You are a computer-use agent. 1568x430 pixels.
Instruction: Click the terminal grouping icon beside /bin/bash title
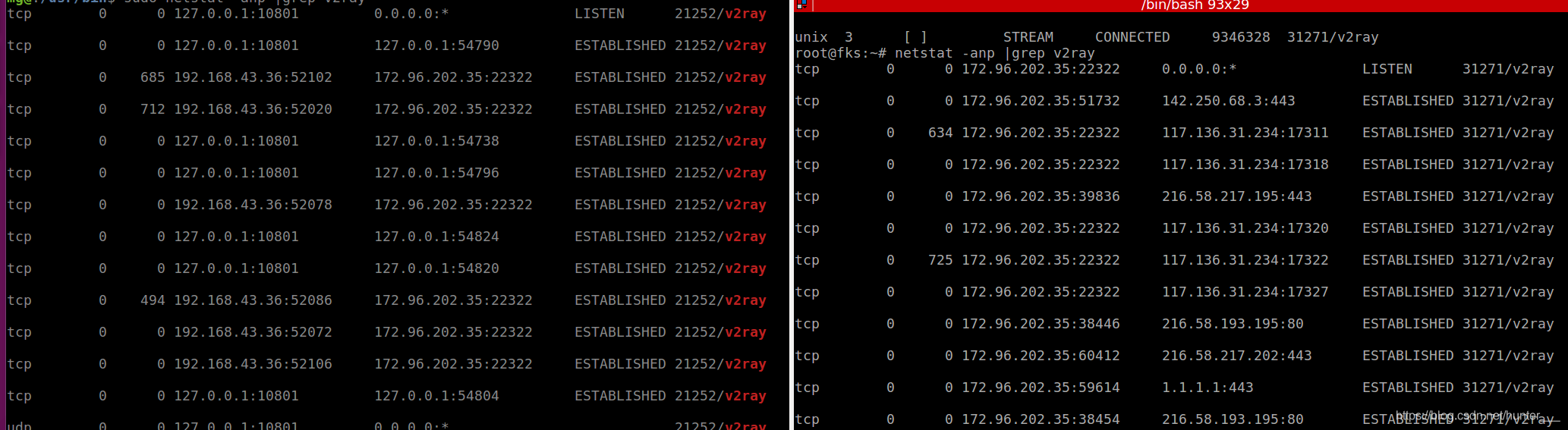pos(801,5)
